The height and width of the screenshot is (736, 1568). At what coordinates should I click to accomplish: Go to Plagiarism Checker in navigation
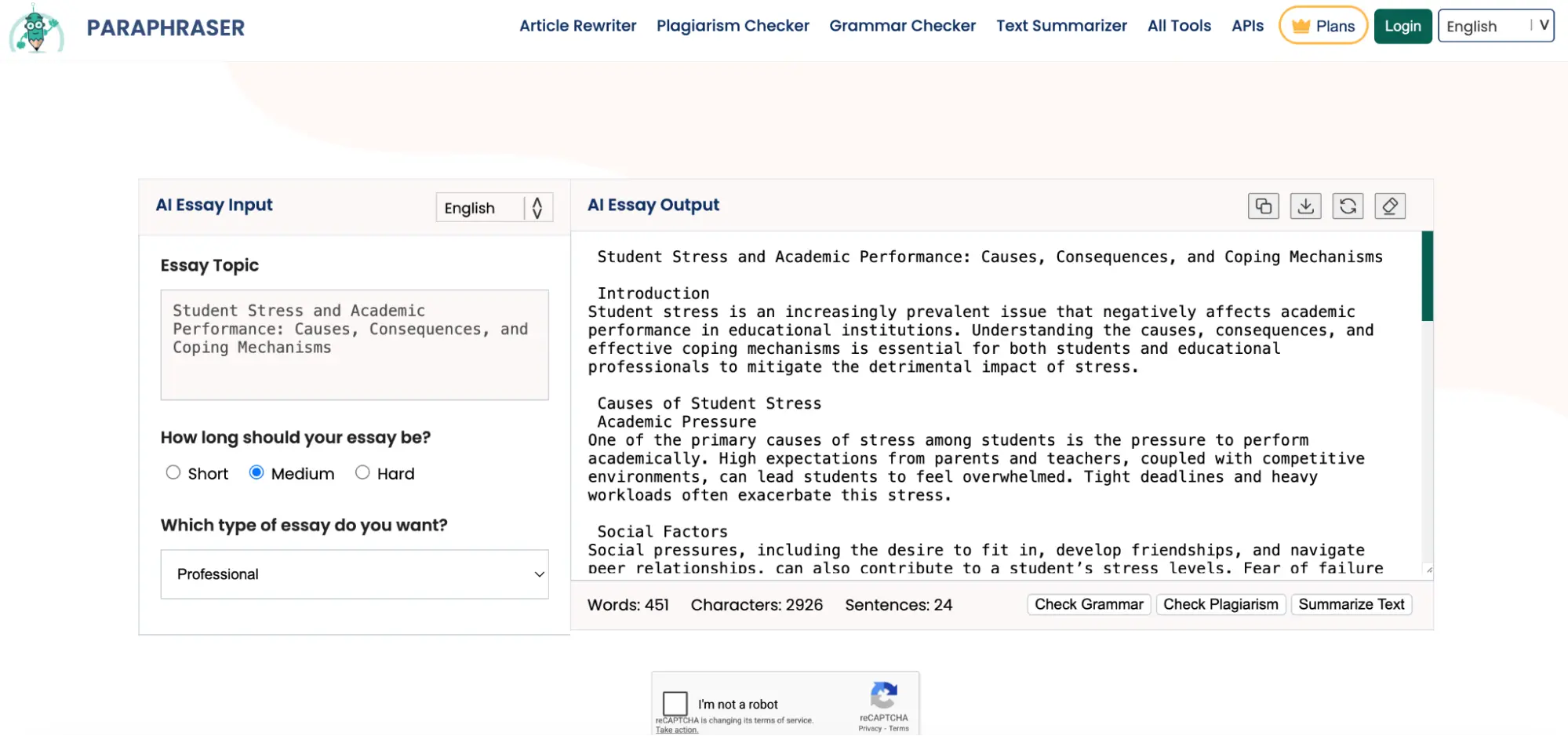[x=733, y=26]
